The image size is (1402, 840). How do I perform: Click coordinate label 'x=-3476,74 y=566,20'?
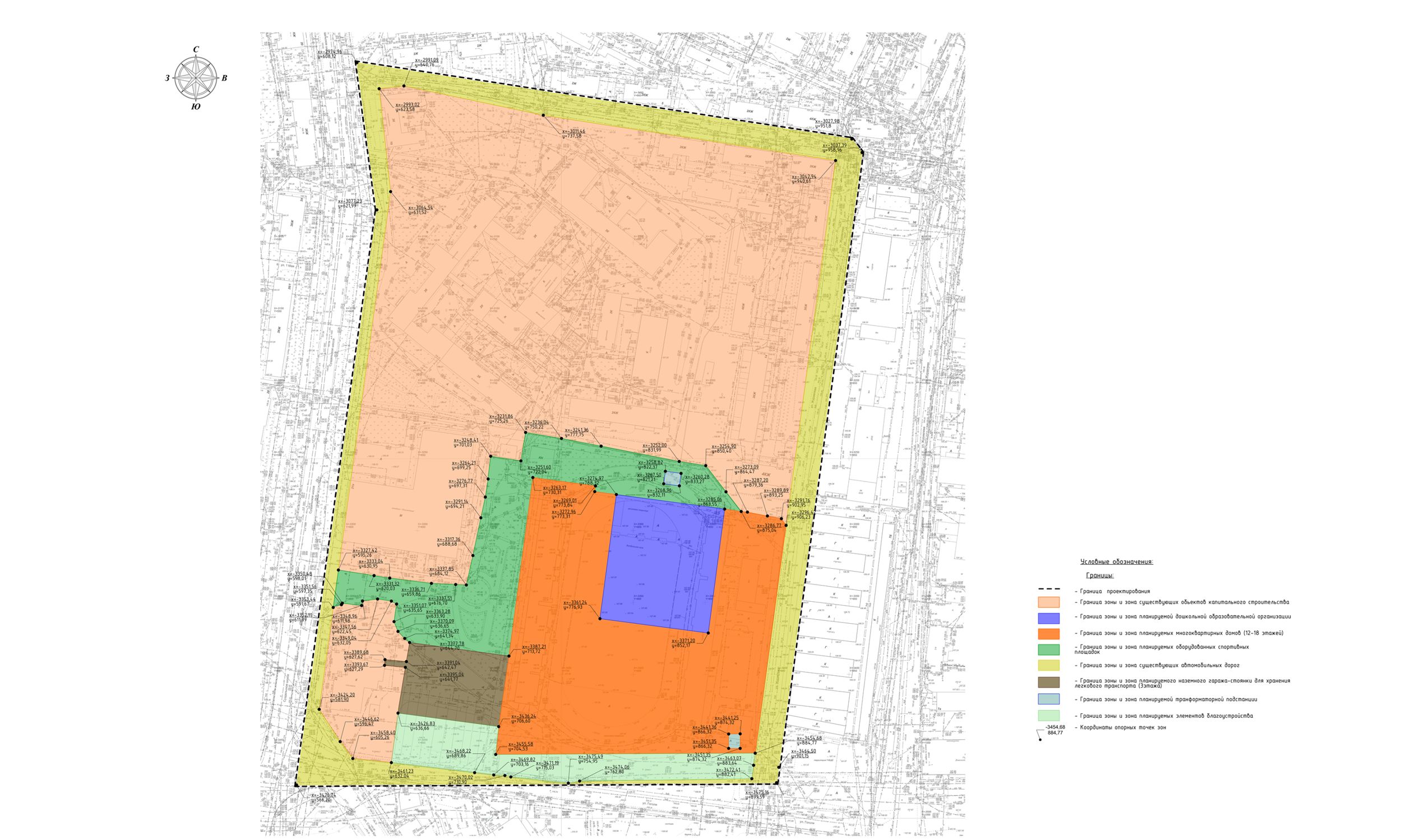click(323, 797)
